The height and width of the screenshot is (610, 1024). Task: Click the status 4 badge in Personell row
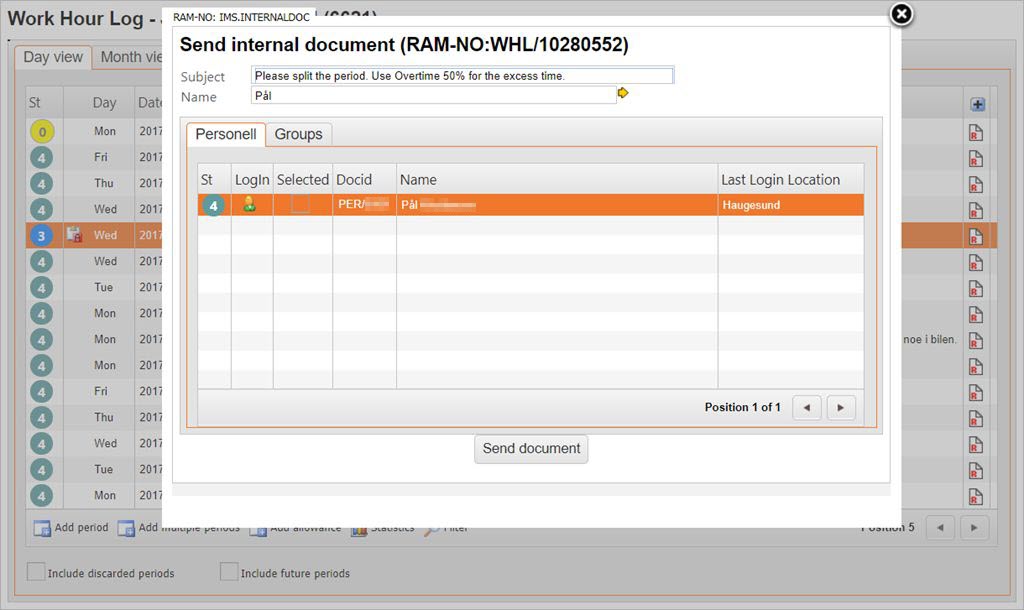pyautogui.click(x=212, y=206)
